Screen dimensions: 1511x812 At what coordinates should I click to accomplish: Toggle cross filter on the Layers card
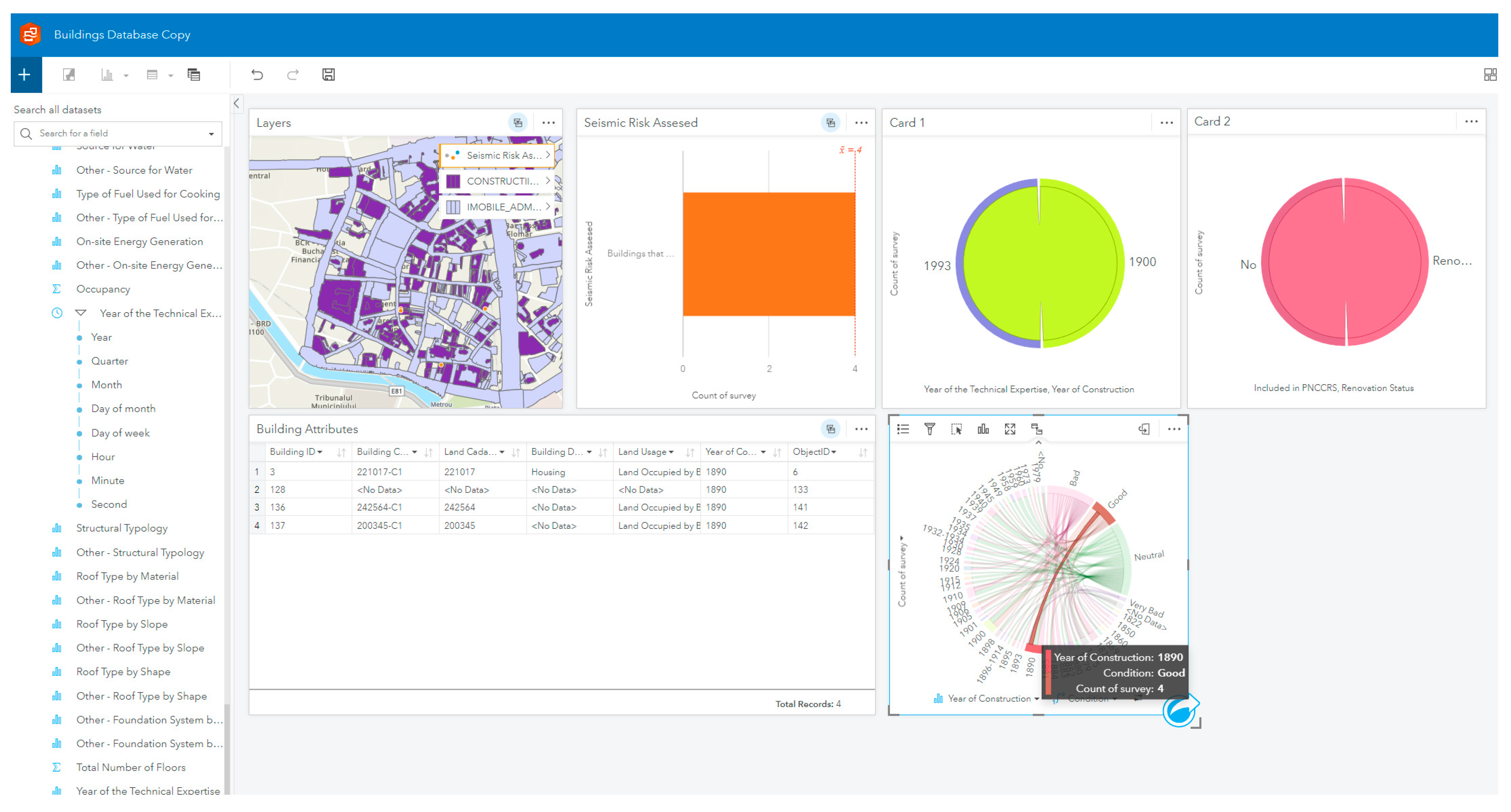point(517,123)
